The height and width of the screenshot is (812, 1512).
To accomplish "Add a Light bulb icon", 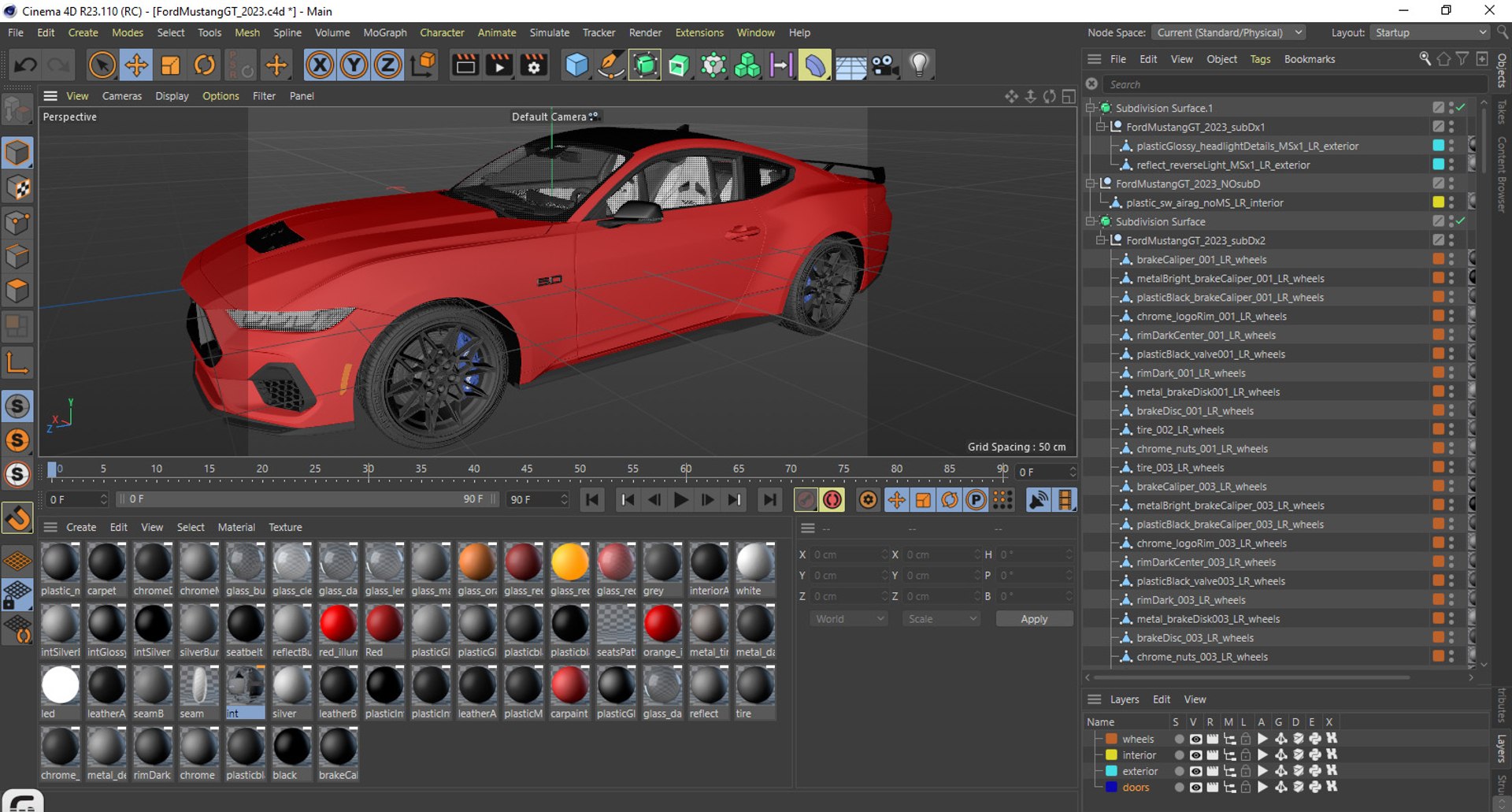I will click(x=919, y=65).
